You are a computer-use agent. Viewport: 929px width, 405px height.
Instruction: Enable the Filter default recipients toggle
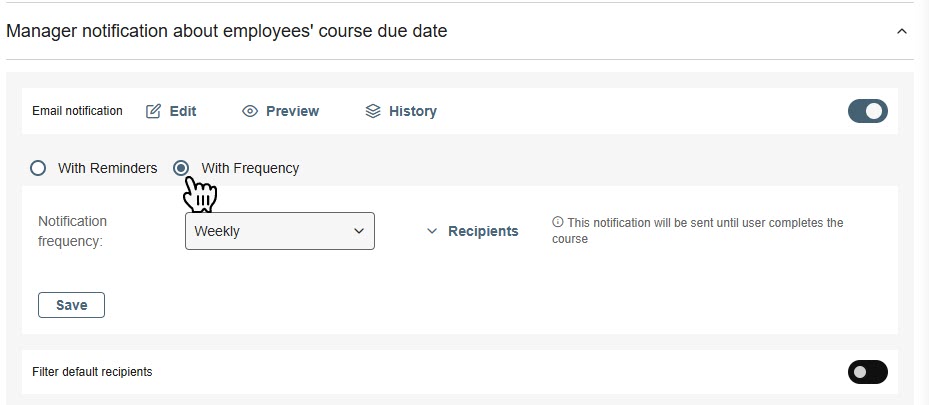pos(867,372)
